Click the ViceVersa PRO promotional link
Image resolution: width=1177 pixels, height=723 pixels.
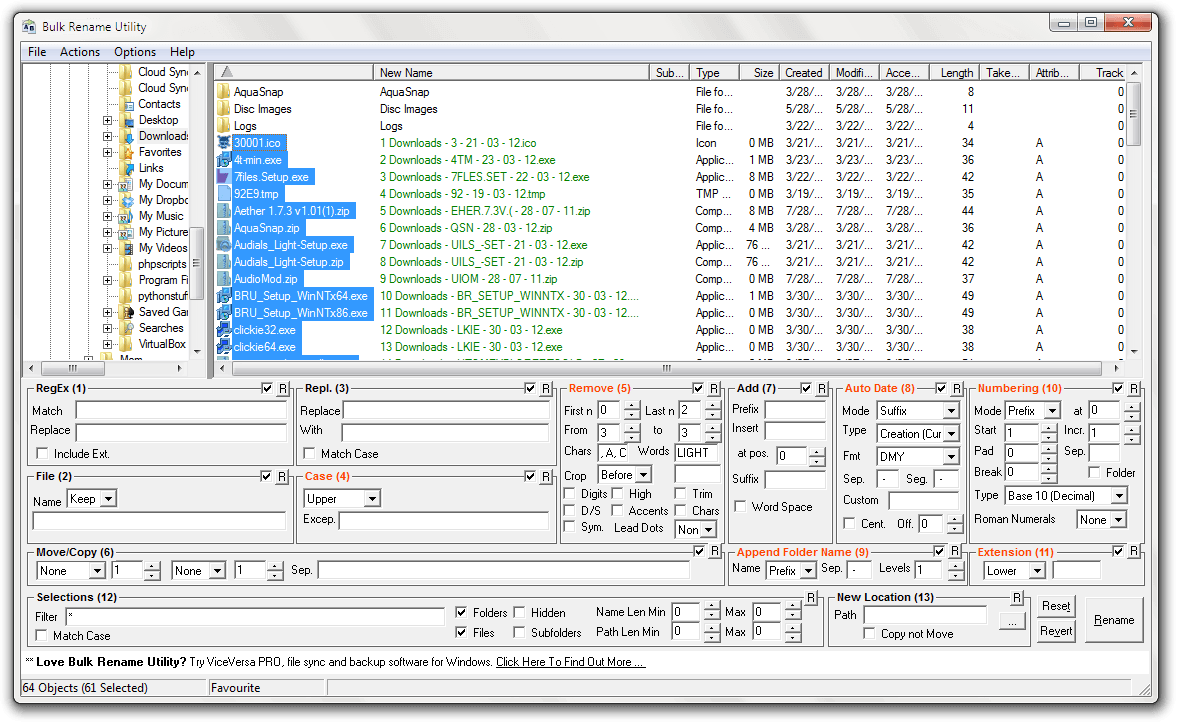click(570, 661)
